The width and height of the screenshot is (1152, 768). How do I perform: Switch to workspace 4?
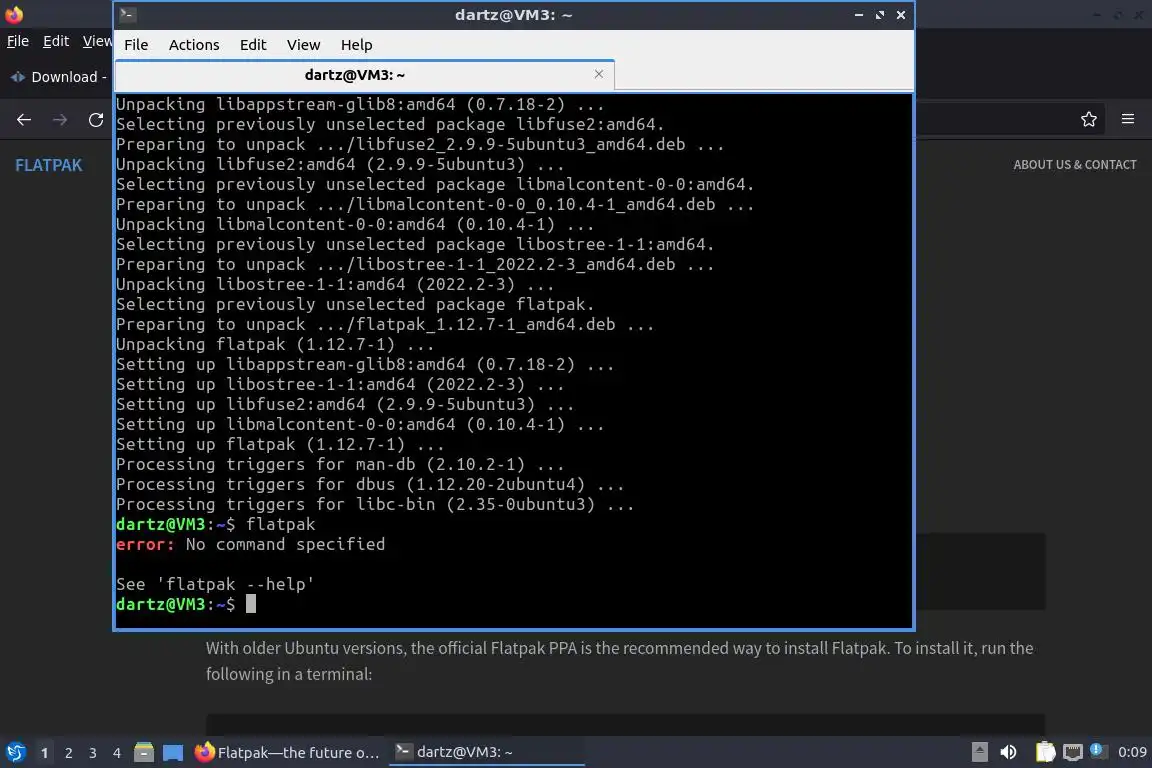[x=117, y=753]
